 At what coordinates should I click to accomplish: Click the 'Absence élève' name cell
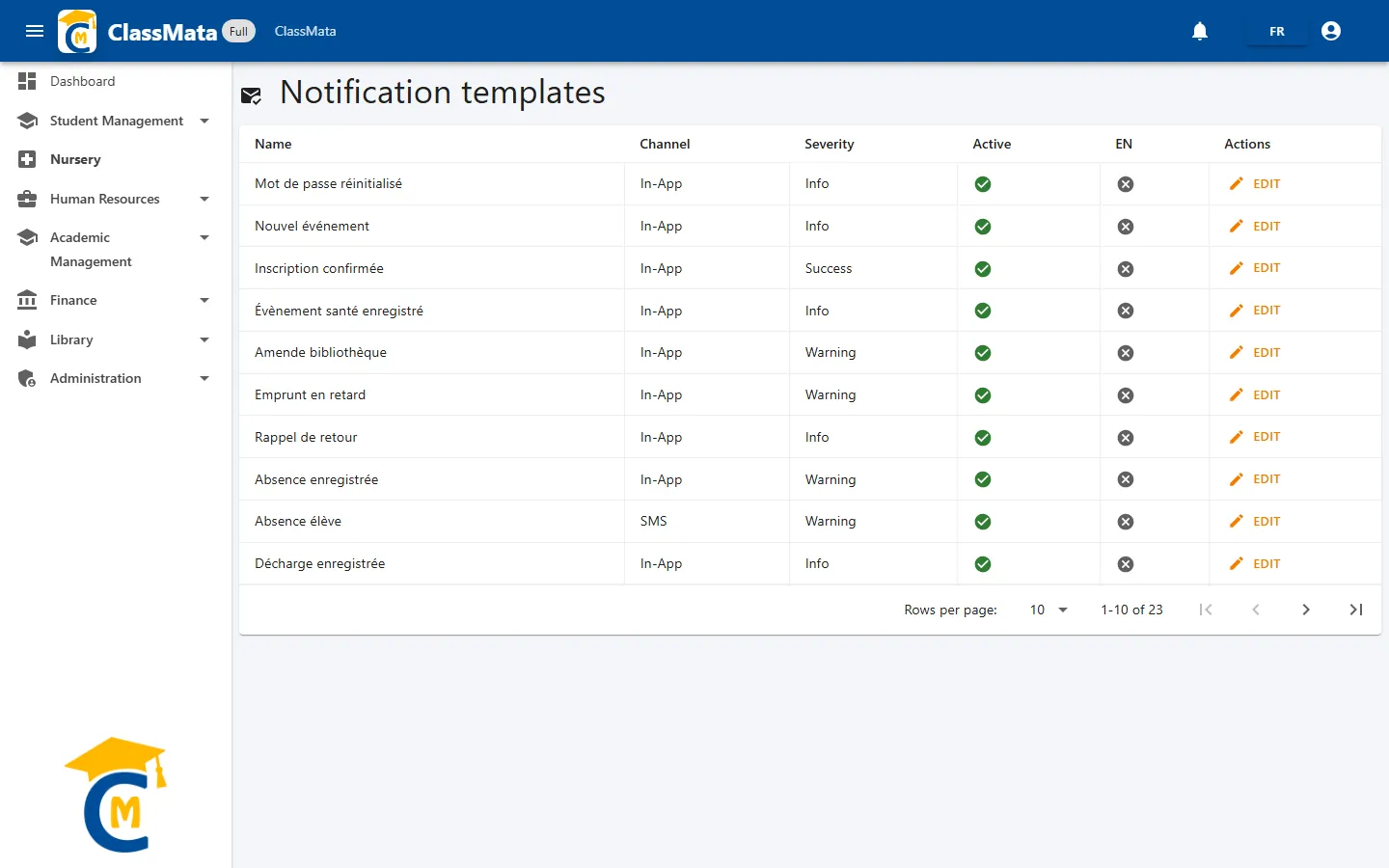(431, 521)
